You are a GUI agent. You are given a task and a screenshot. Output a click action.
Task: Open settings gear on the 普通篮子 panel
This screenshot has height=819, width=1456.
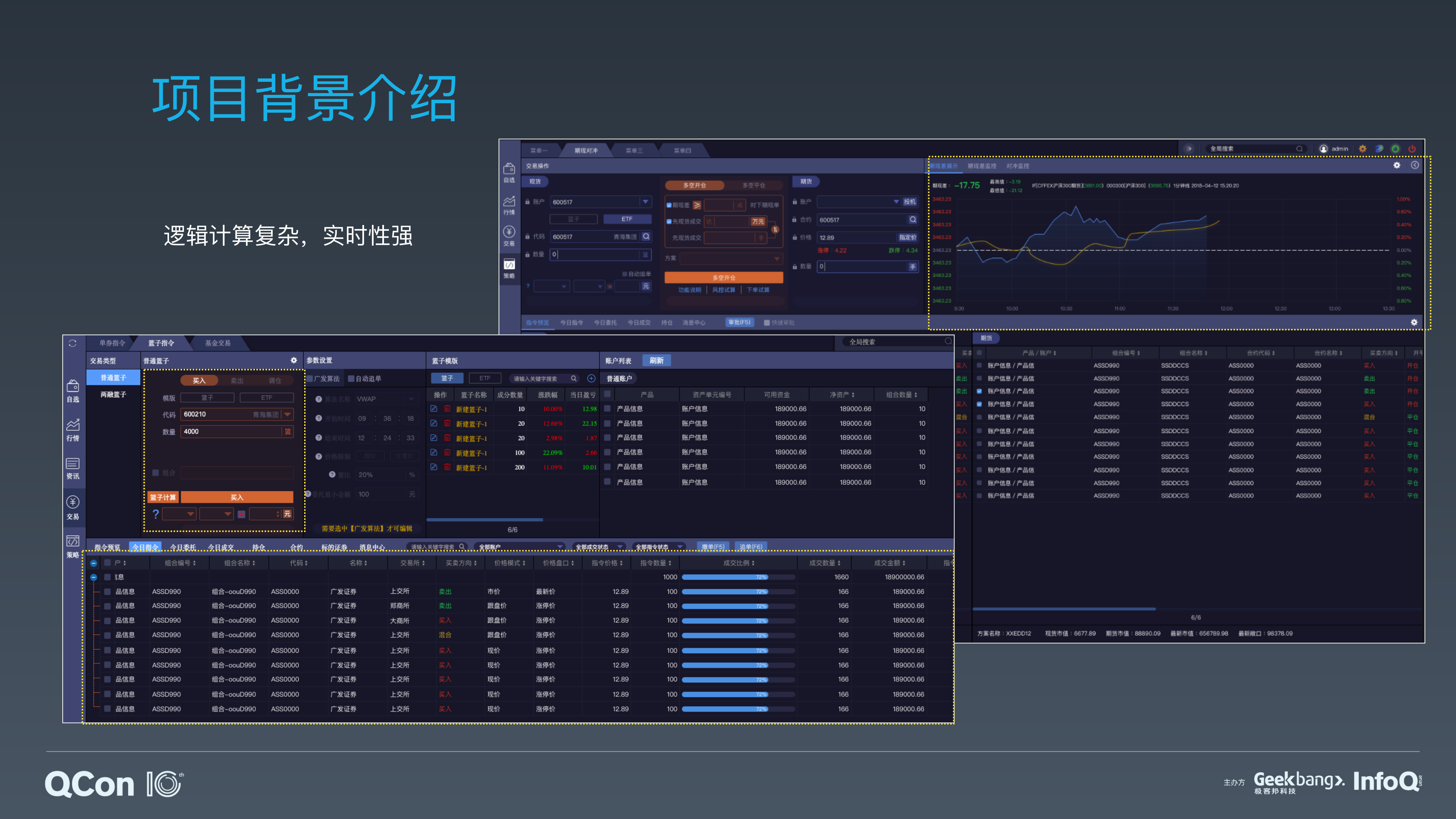coord(293,360)
